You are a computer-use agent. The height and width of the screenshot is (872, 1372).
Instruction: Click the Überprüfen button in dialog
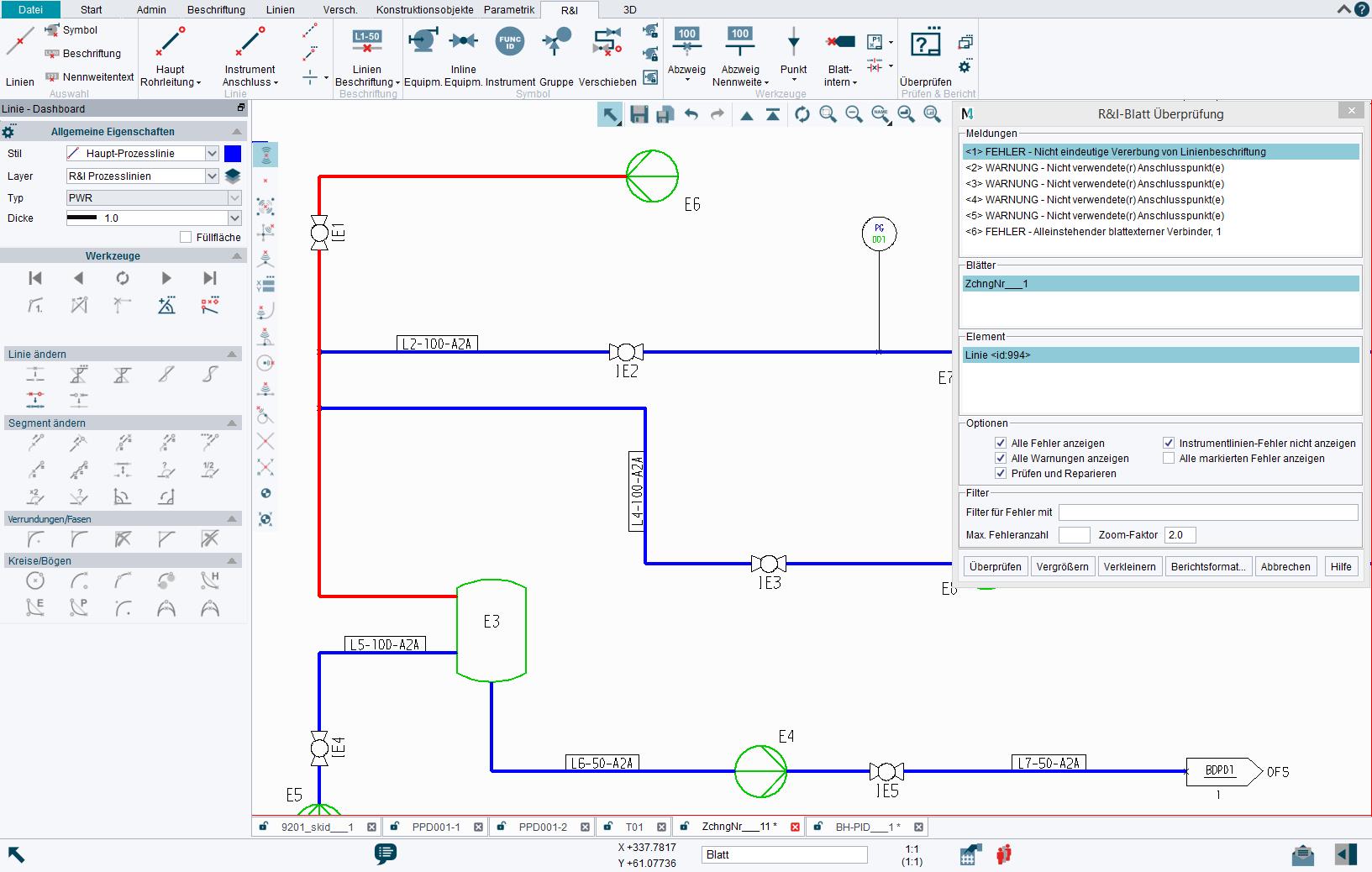tap(996, 566)
